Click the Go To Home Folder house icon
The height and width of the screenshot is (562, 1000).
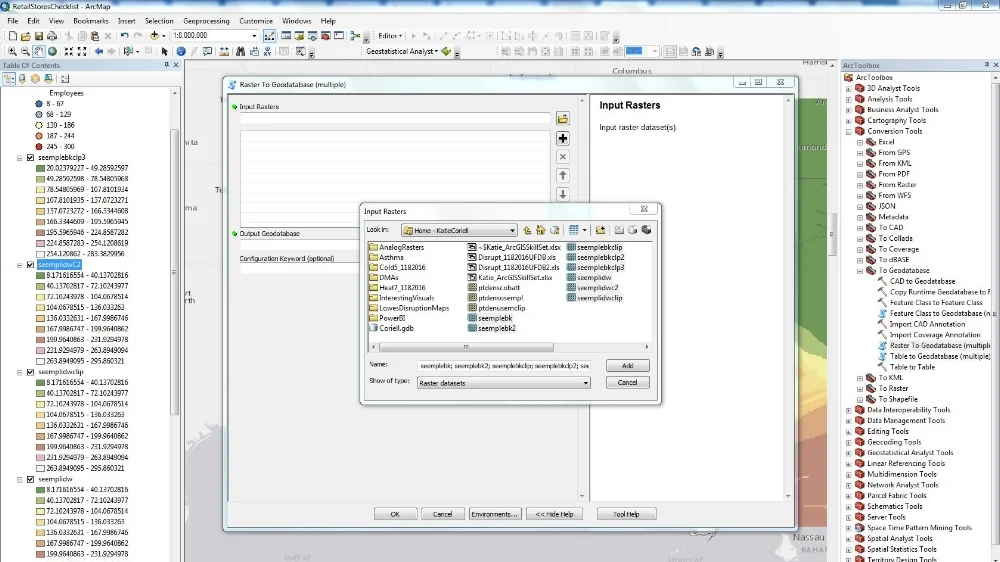(x=541, y=230)
